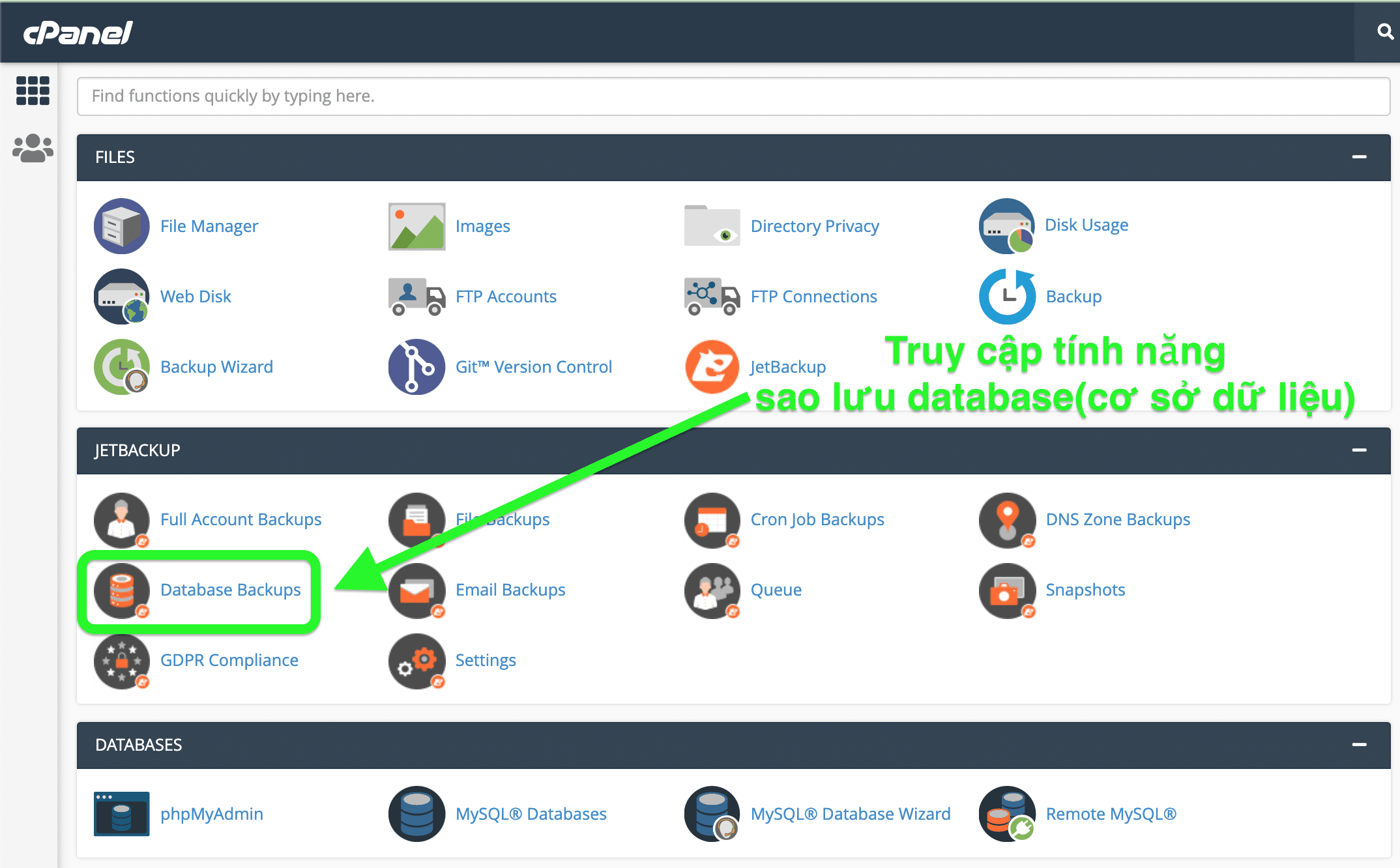Toggle the sidebar grid view icon
The height and width of the screenshot is (868, 1400).
coord(29,90)
